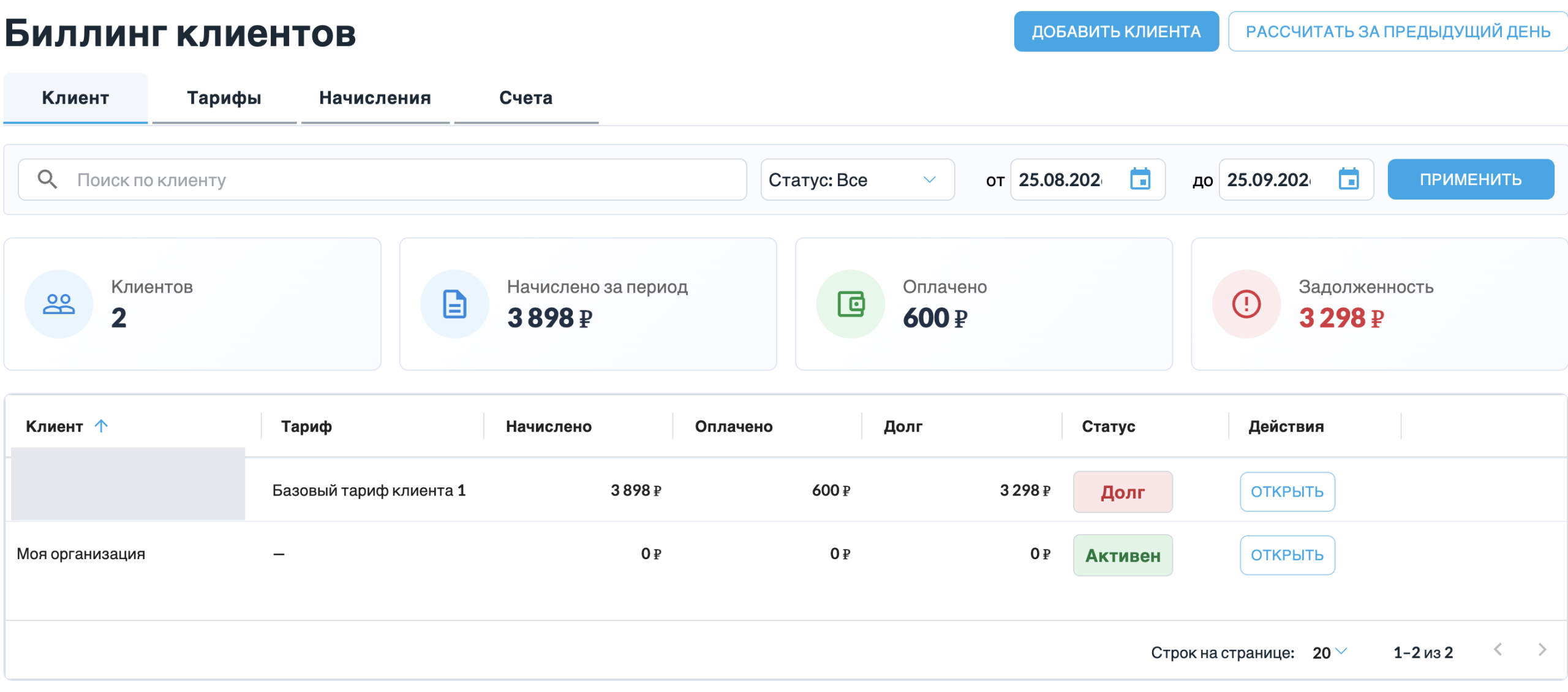Open the 'до' date calendar icon

(x=1349, y=179)
